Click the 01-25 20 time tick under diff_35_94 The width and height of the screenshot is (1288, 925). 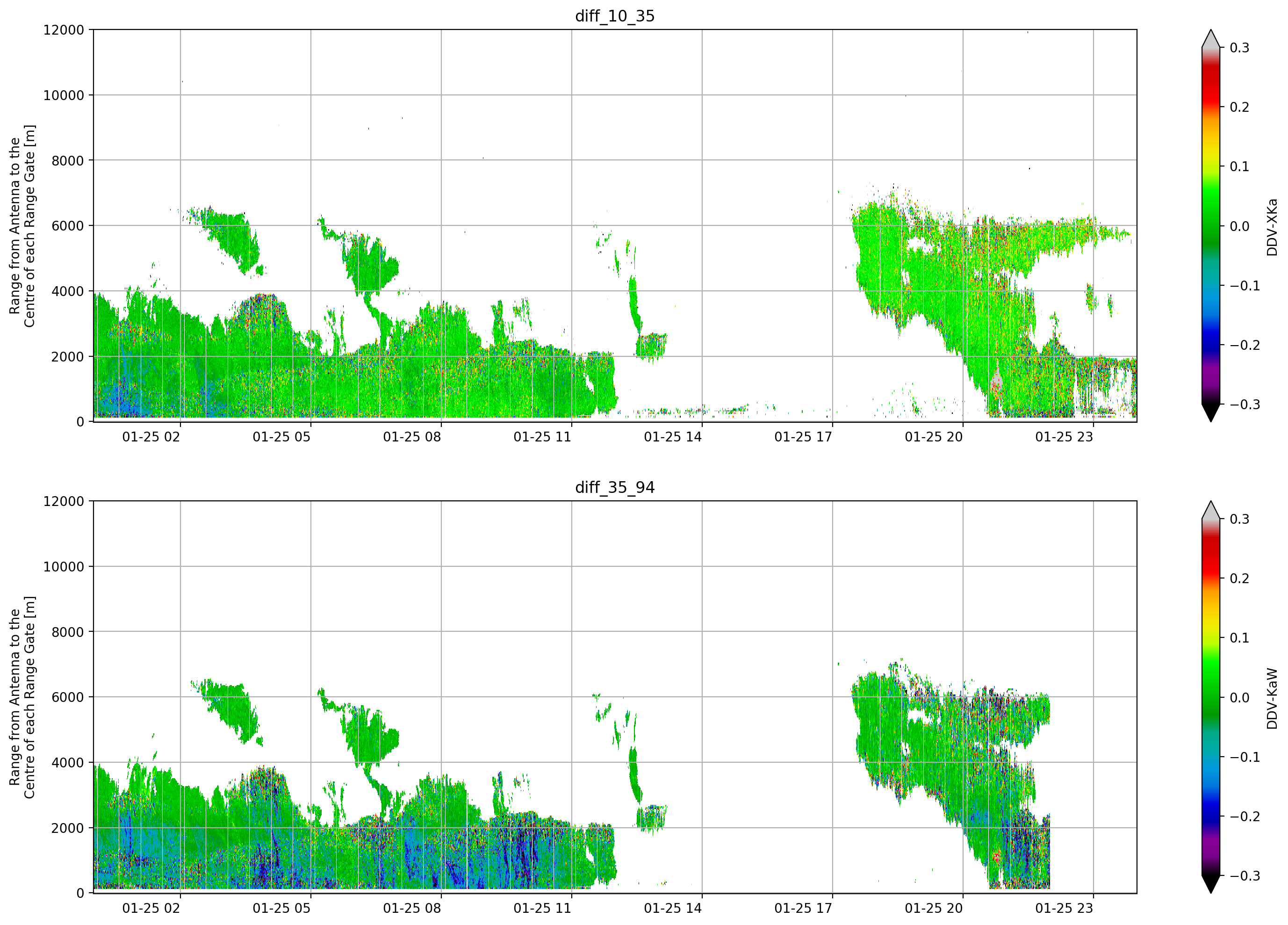coord(934,908)
